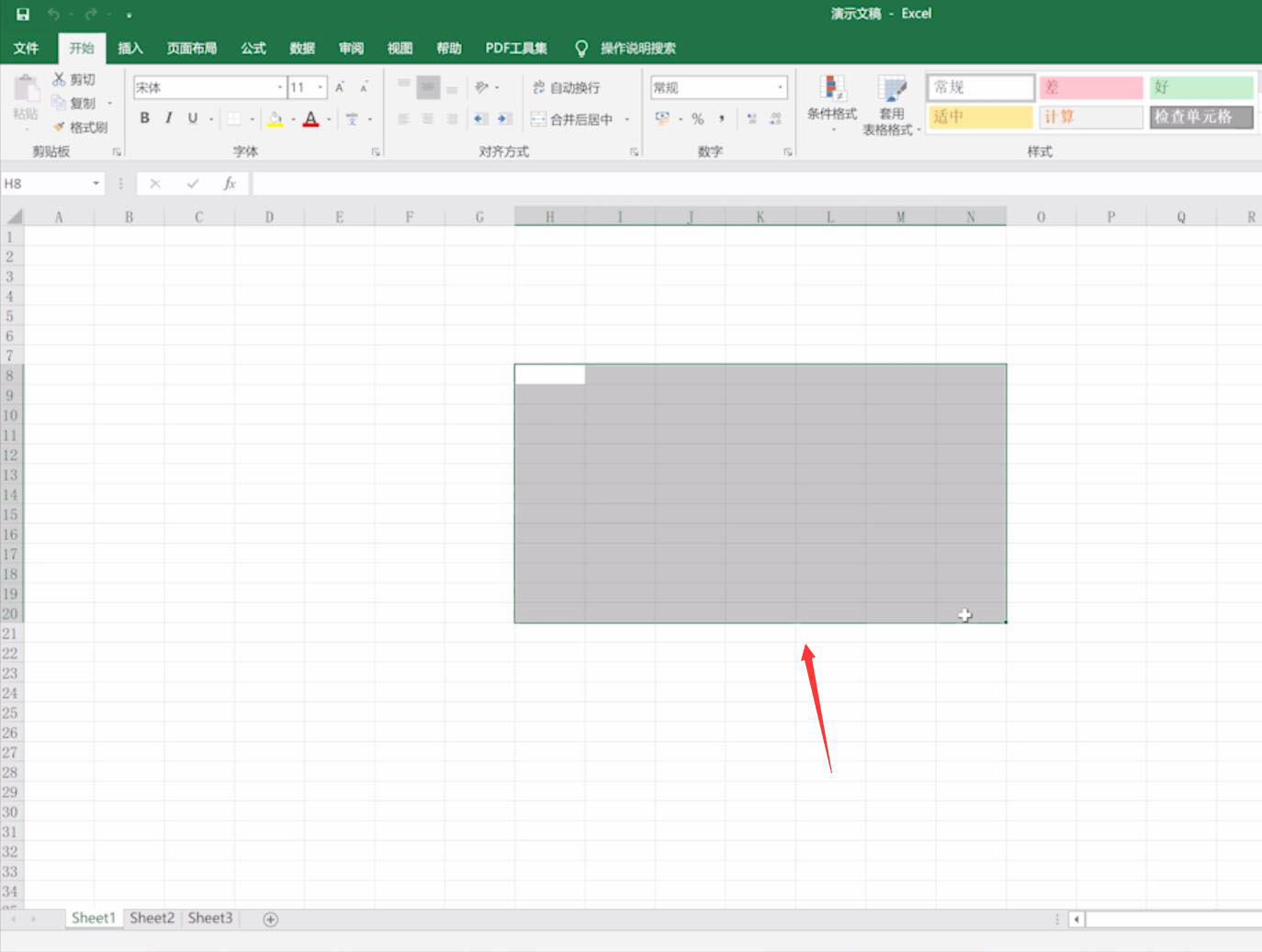Toggle middle vertical alignment
Image resolution: width=1262 pixels, height=952 pixels.
(428, 87)
